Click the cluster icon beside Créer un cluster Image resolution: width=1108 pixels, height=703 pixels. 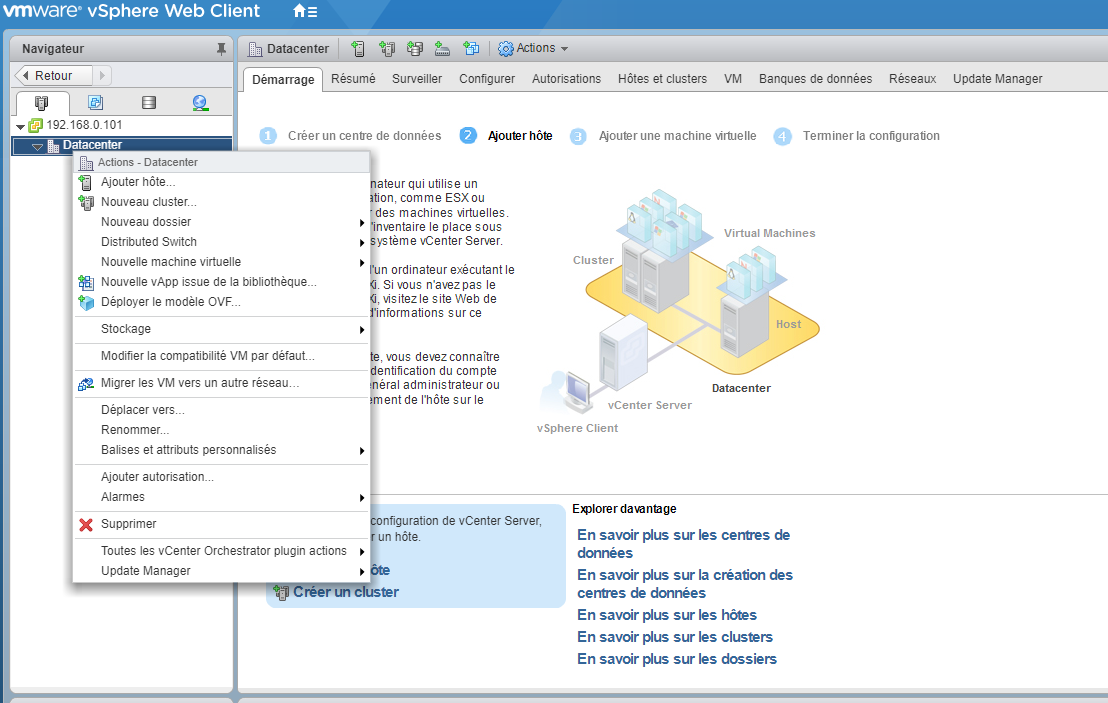[x=281, y=593]
